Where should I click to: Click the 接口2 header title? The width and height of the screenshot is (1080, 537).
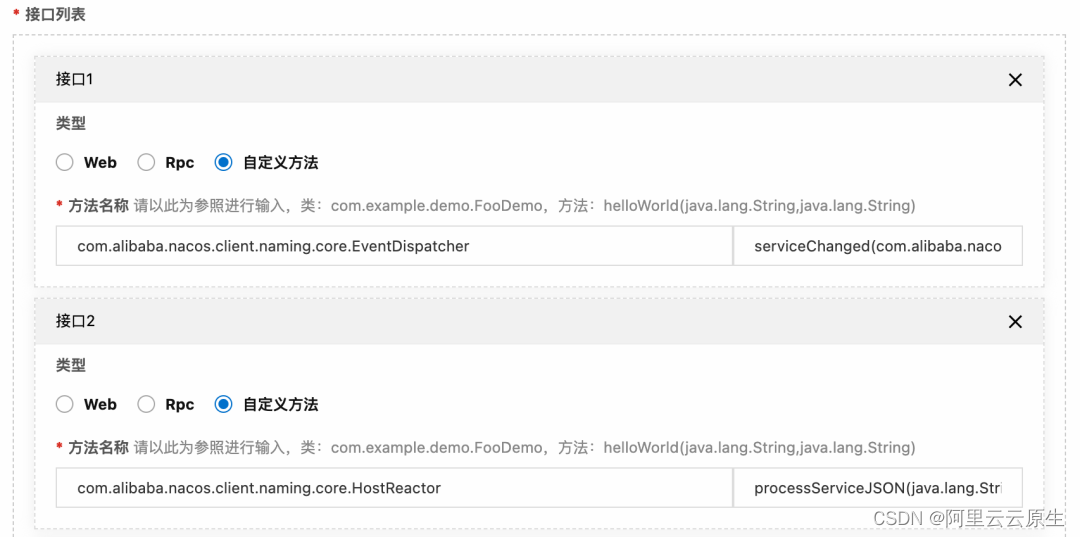(x=75, y=321)
